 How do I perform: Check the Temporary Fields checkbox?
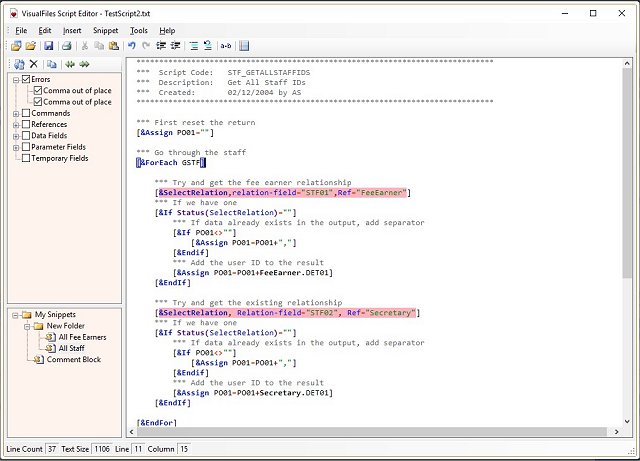(x=26, y=158)
